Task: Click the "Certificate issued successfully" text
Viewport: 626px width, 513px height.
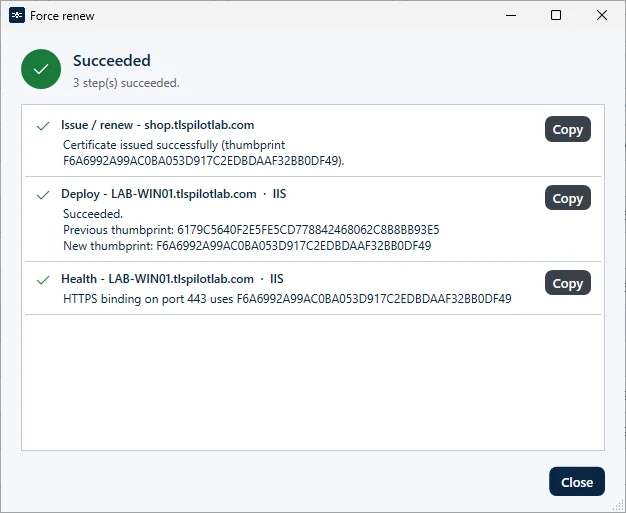Action: point(140,145)
